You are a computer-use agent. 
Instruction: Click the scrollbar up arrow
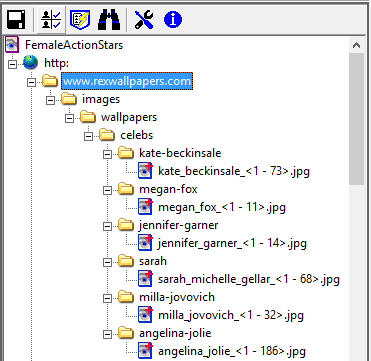(357, 45)
